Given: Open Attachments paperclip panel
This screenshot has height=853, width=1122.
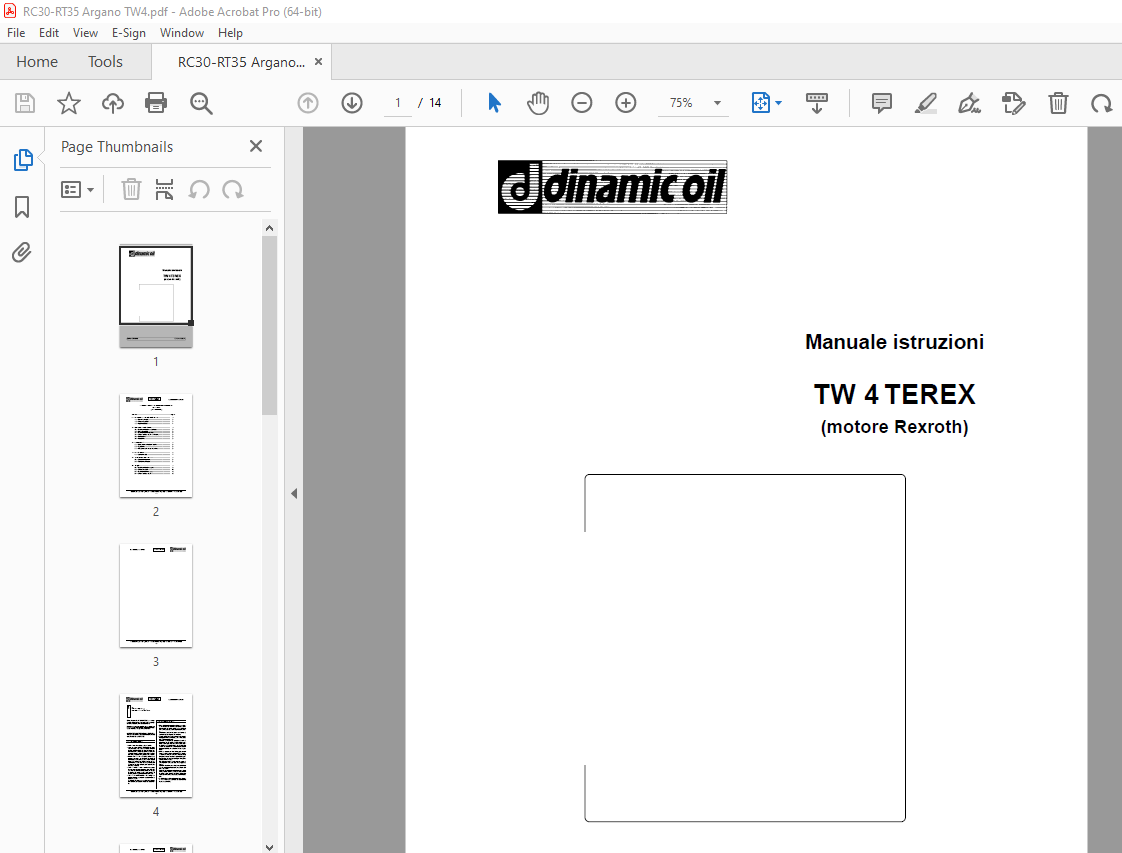Looking at the screenshot, I should point(21,253).
